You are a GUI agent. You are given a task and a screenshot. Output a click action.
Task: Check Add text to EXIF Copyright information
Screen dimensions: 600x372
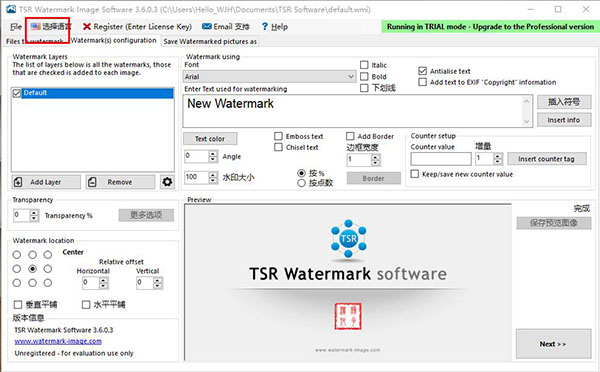tap(422, 82)
